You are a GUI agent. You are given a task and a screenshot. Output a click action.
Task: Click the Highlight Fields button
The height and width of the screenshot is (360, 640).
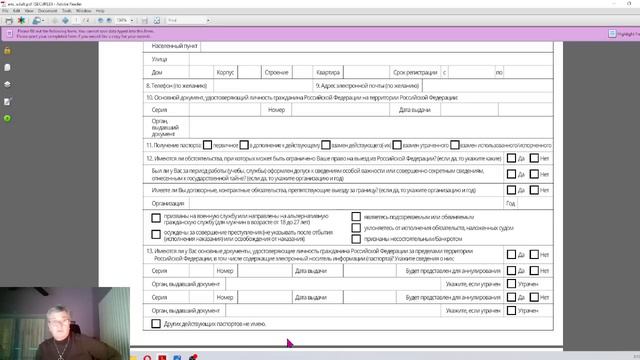coord(624,34)
